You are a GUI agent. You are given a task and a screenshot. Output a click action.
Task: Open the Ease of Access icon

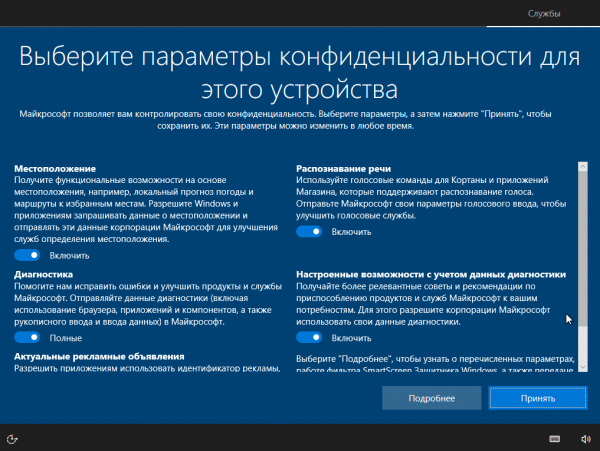12,439
